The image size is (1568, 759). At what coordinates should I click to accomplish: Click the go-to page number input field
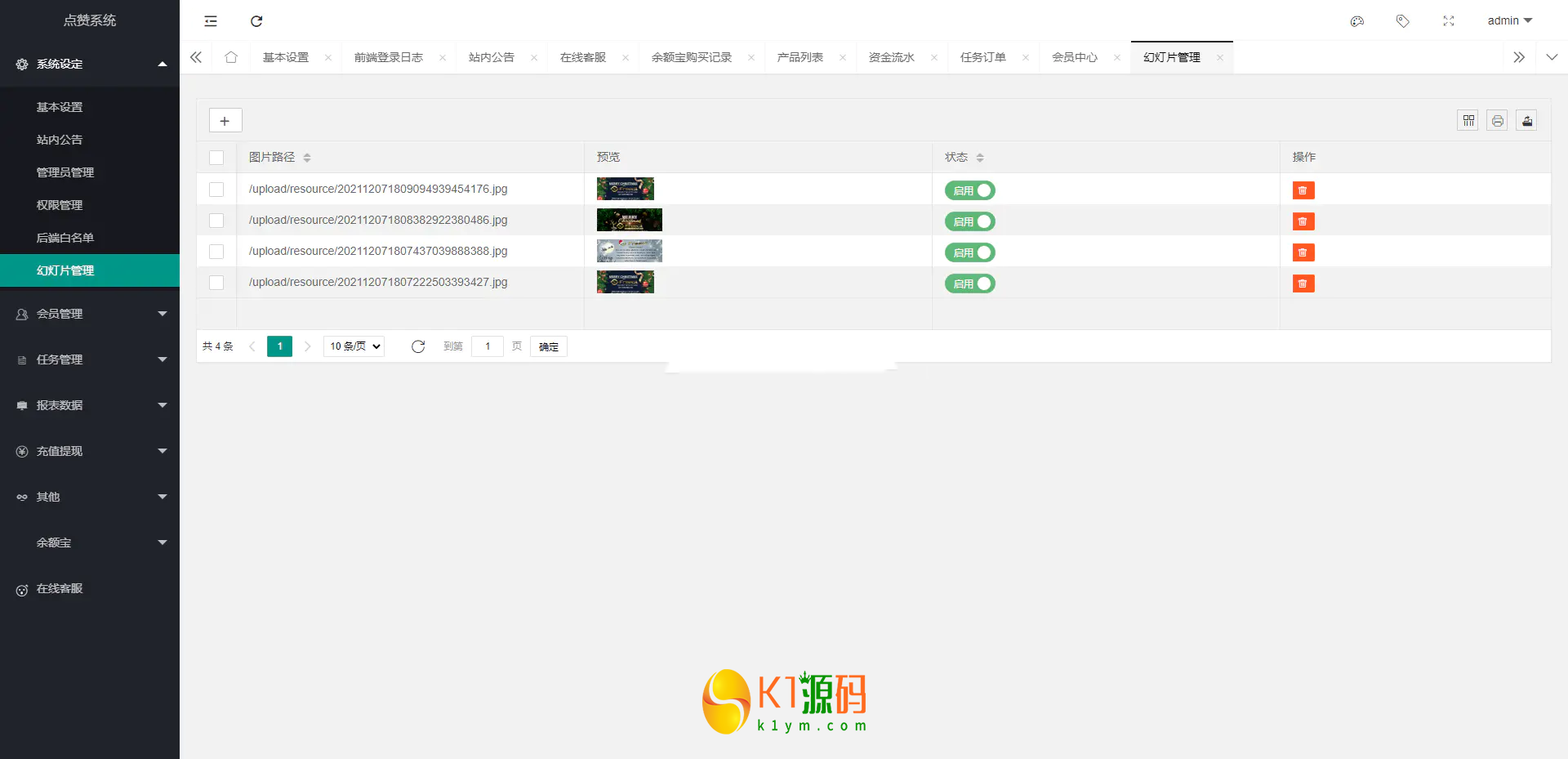[488, 346]
